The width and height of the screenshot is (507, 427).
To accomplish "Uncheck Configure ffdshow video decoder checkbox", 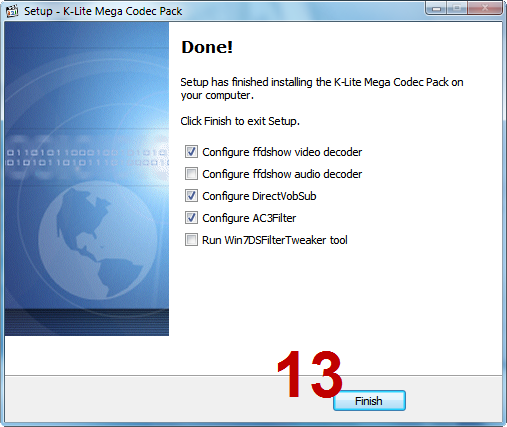I will 191,152.
